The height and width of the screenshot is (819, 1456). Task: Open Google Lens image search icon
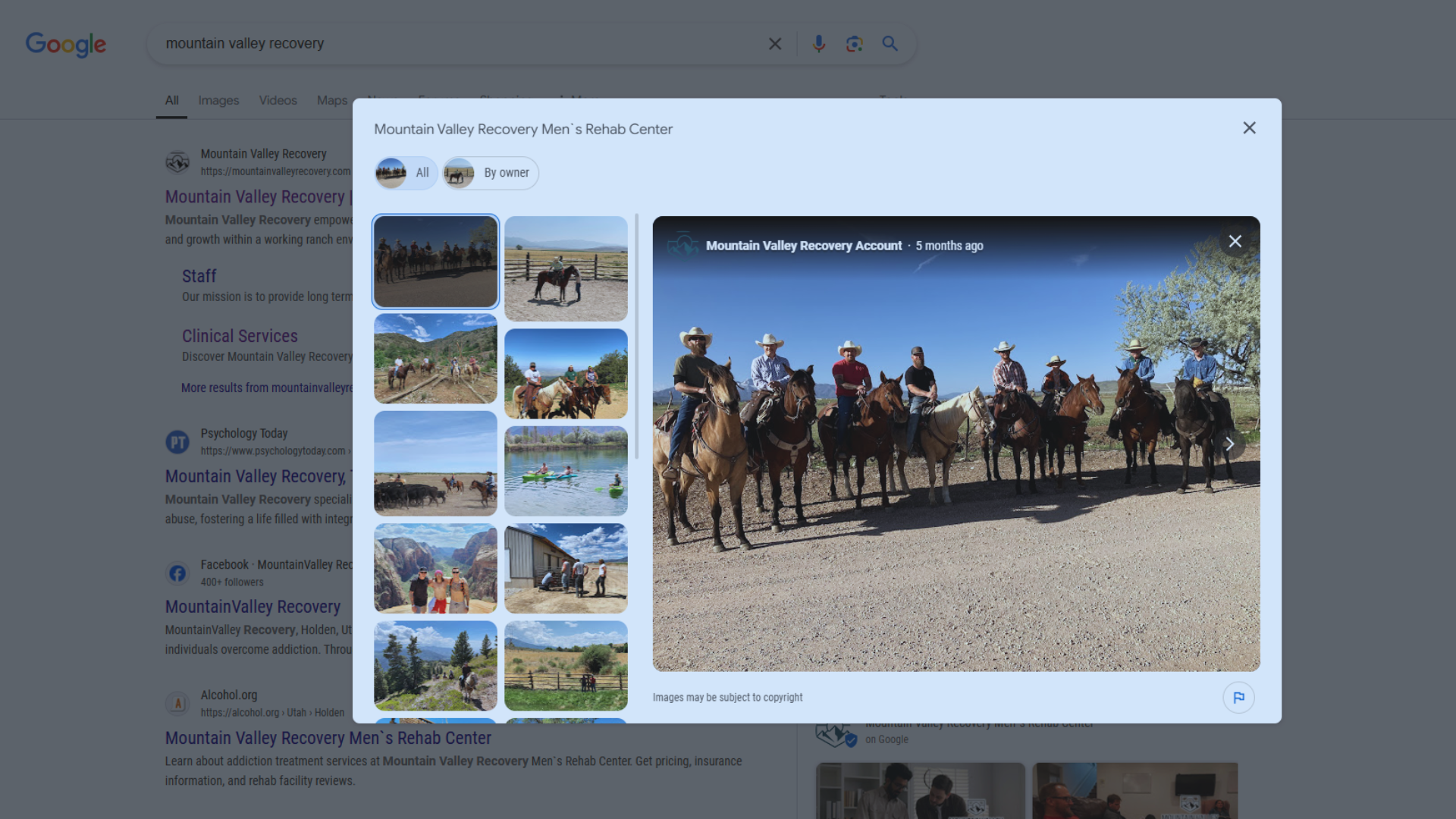pos(854,44)
